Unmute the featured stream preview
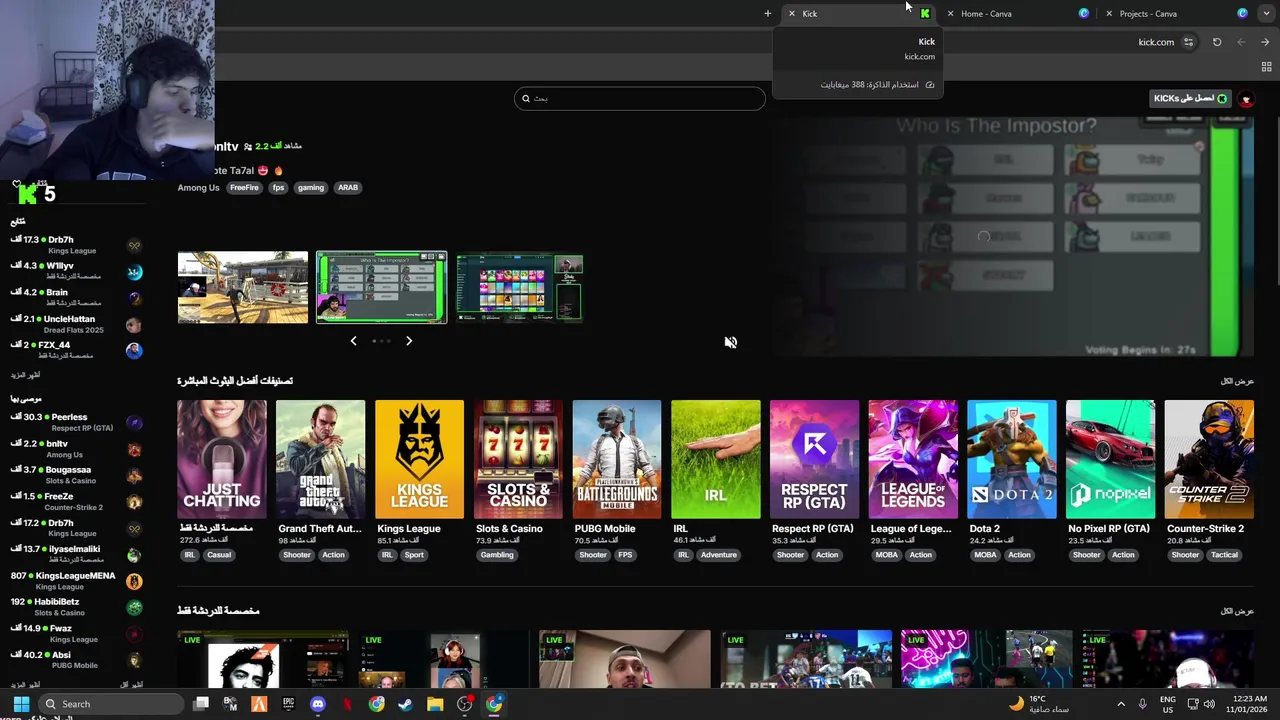This screenshot has height=720, width=1280. coord(731,342)
